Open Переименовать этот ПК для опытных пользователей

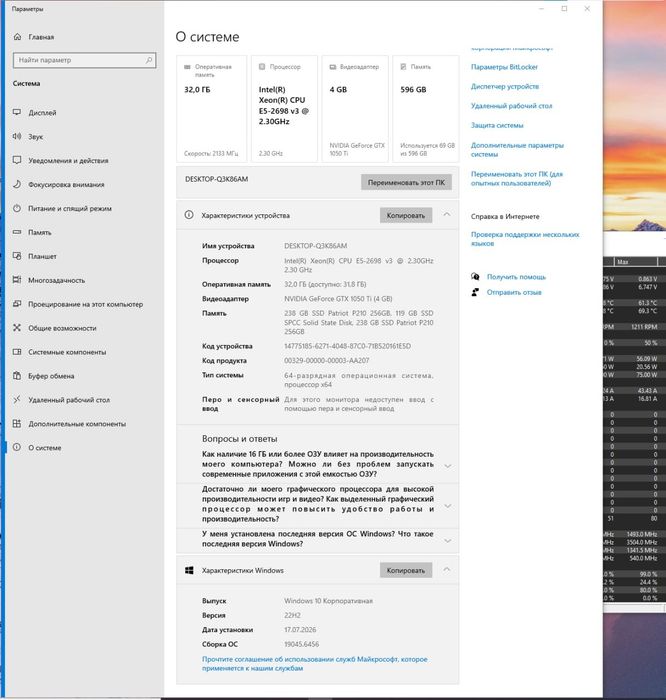tap(517, 178)
